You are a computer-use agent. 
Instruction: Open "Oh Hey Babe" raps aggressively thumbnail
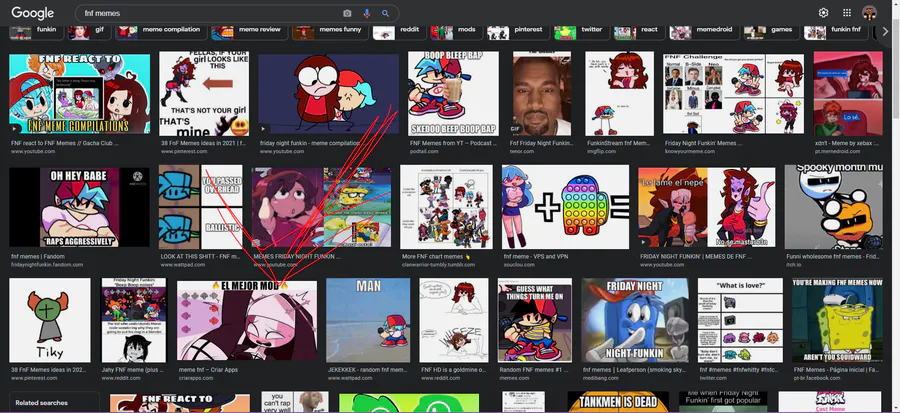click(x=79, y=207)
